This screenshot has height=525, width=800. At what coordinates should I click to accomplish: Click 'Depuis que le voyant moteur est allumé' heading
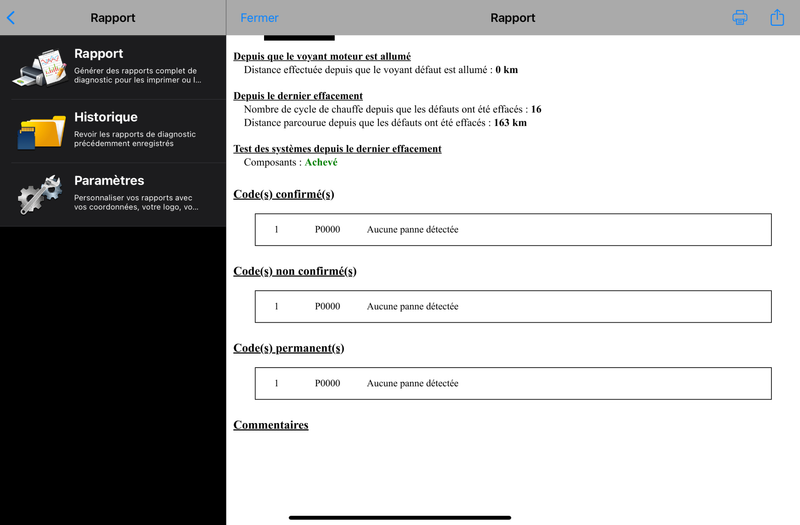point(322,56)
